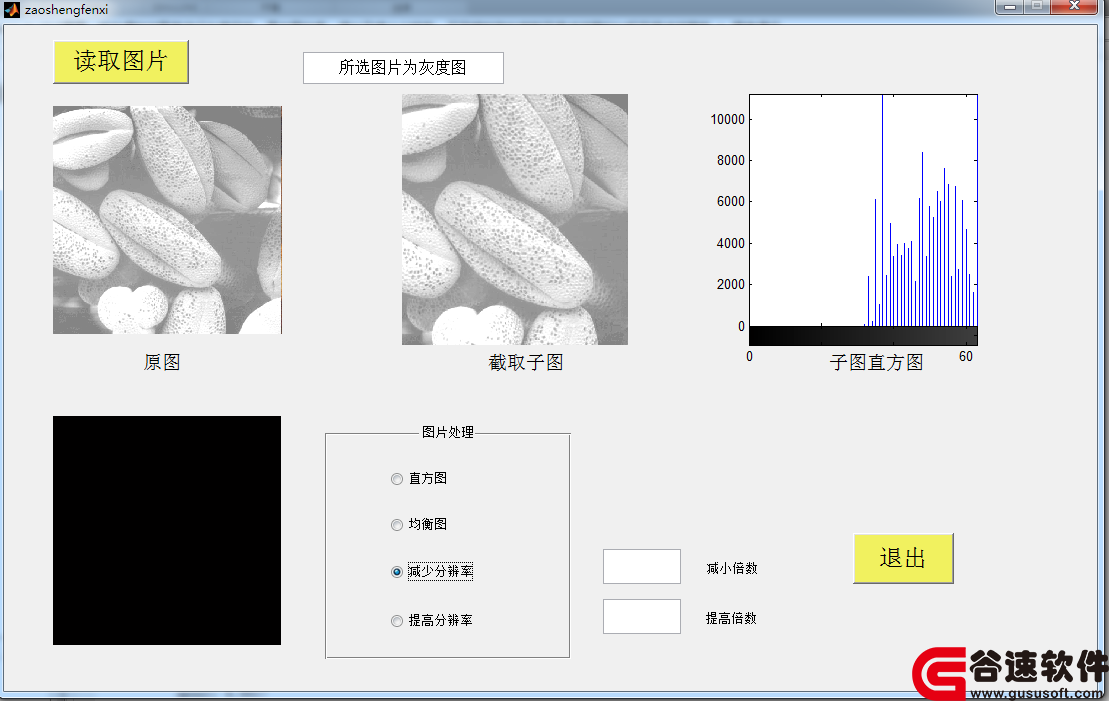The height and width of the screenshot is (701, 1109).
Task: Close the zaoshengfenxi window
Action: pos(1074,7)
